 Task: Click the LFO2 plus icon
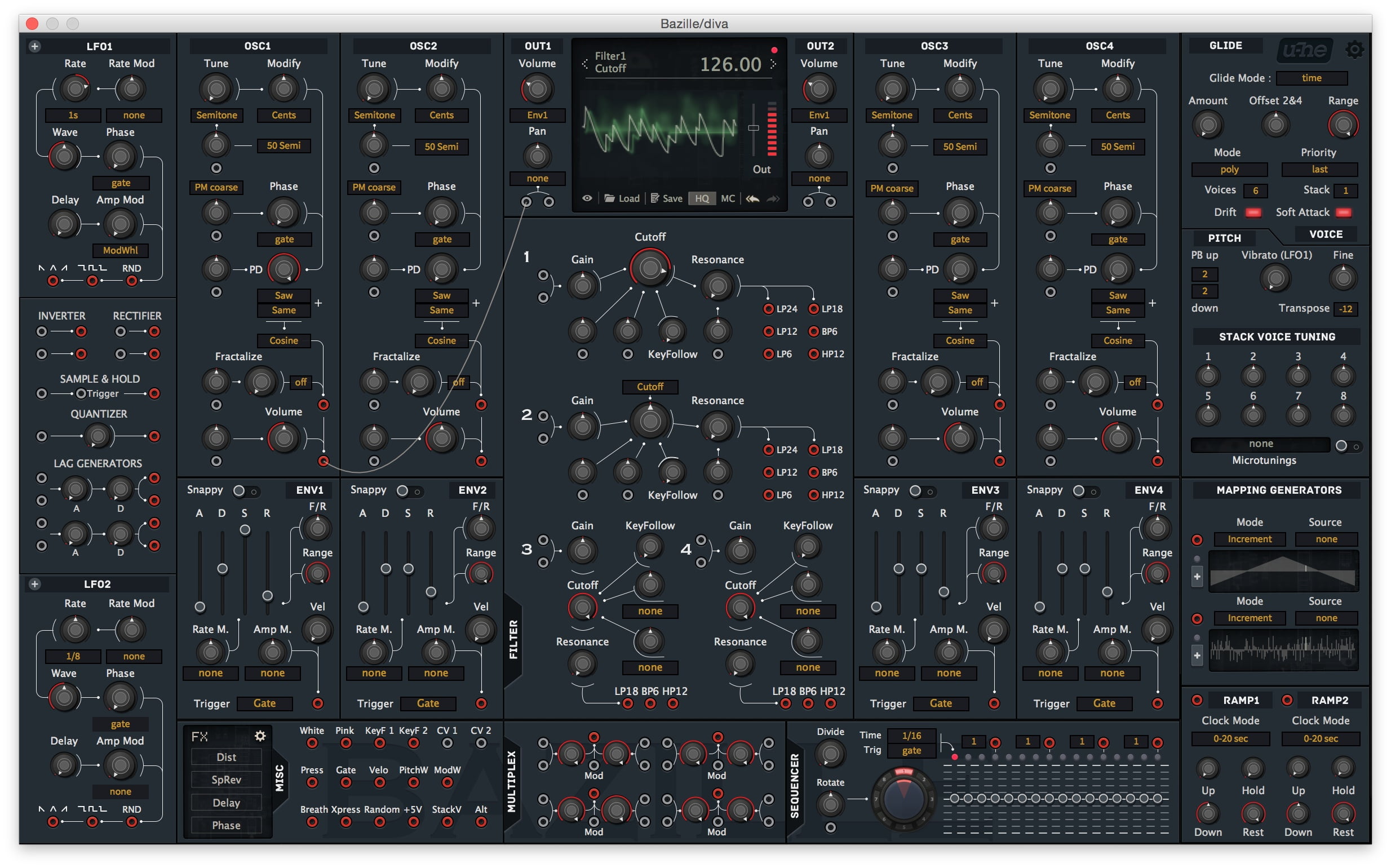point(34,584)
